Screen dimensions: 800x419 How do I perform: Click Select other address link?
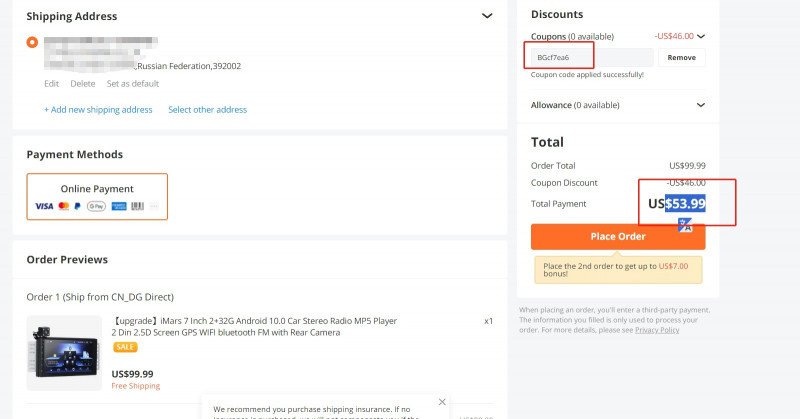[208, 110]
